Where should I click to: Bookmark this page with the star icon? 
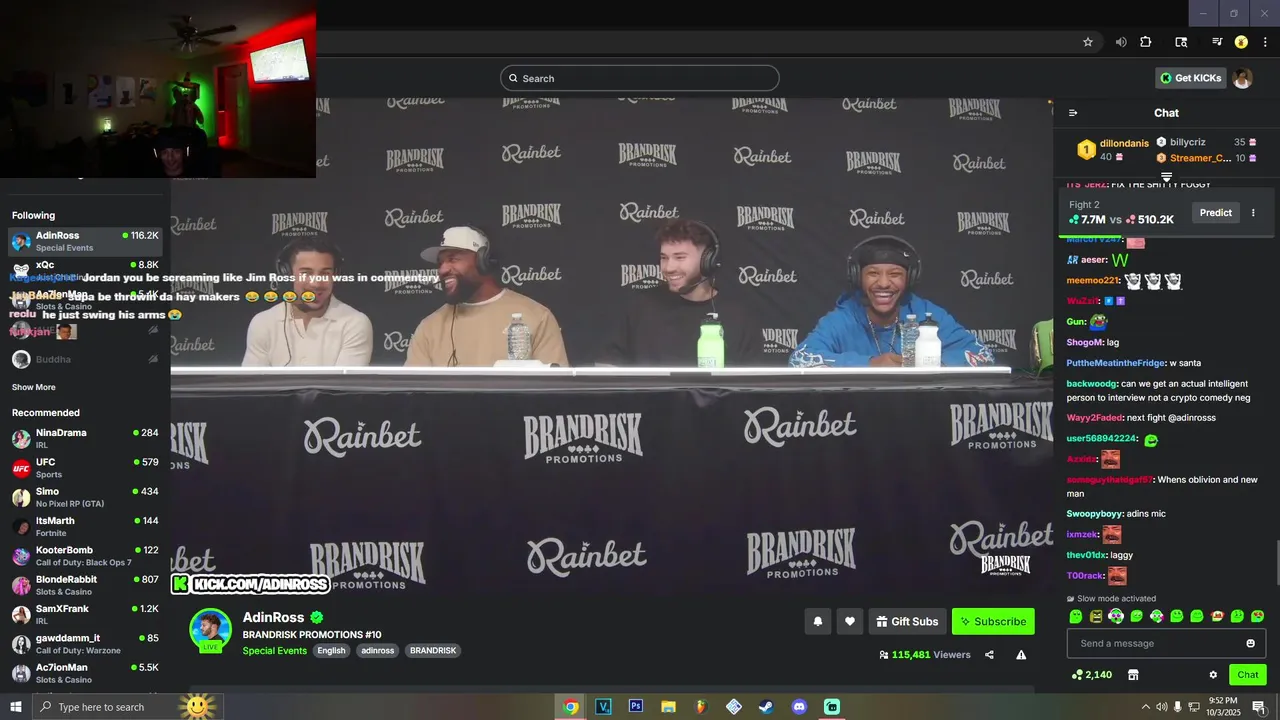[1088, 42]
